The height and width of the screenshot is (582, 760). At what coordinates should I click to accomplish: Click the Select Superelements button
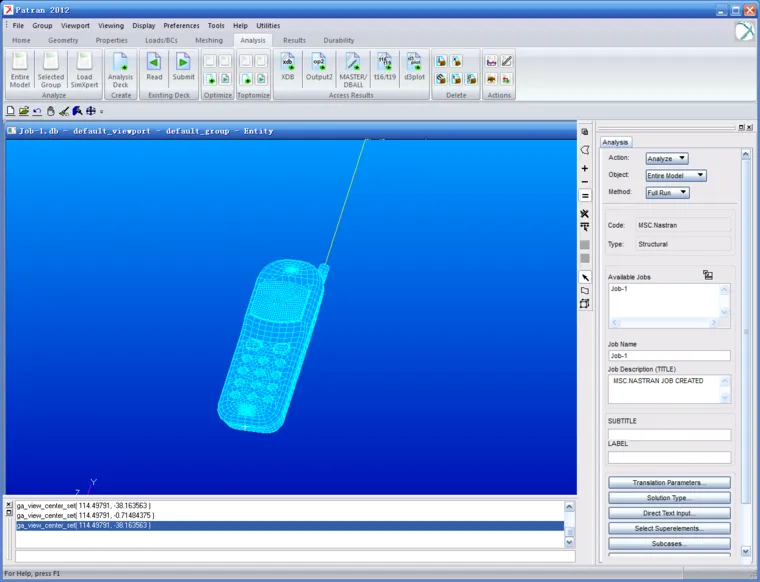(669, 528)
